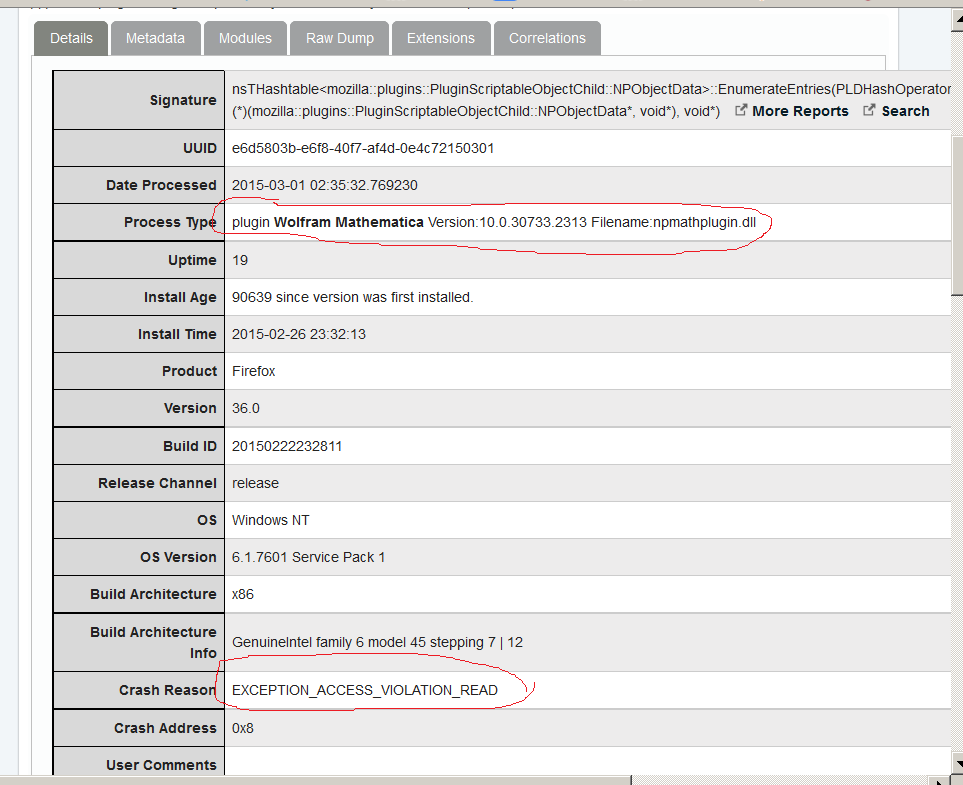Screen dimensions: 963x785
Task: Click the Signature row label
Action: (183, 100)
